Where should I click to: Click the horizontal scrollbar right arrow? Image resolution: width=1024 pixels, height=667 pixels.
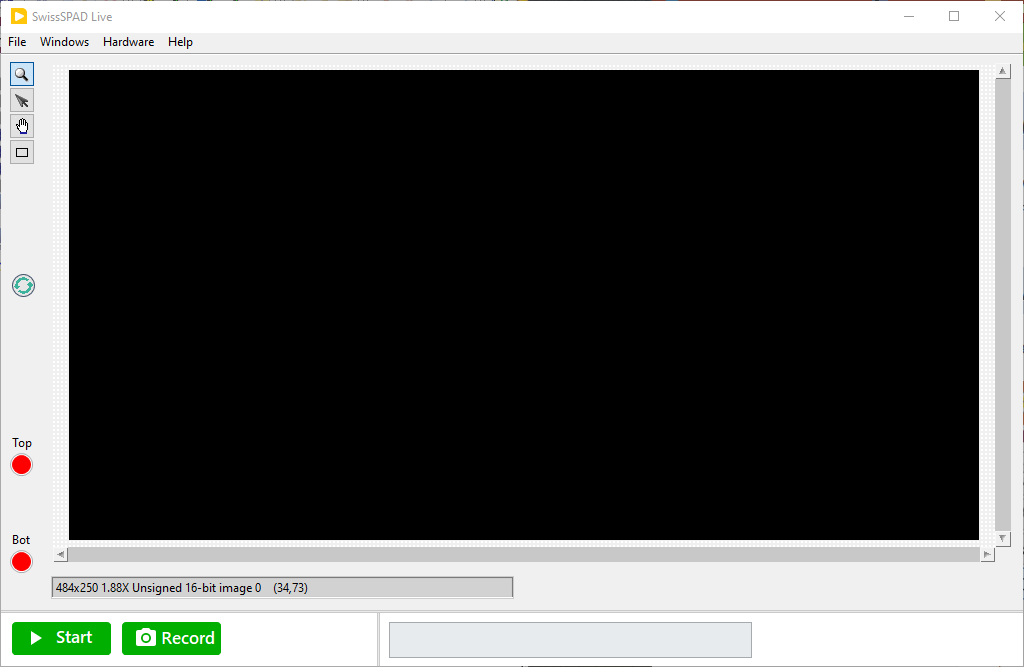tap(987, 555)
